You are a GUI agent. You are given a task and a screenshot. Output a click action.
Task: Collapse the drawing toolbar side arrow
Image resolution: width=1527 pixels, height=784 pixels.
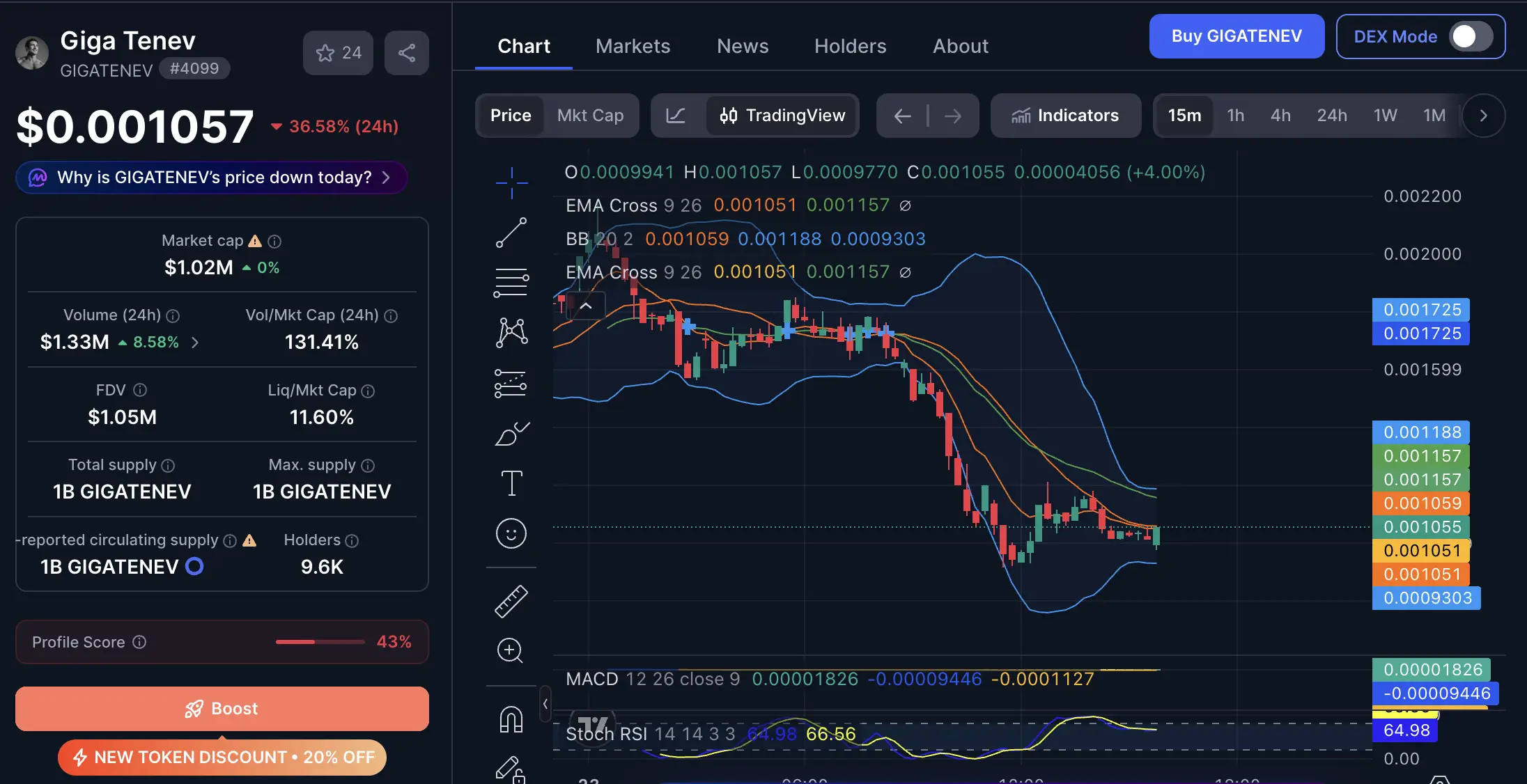(545, 704)
